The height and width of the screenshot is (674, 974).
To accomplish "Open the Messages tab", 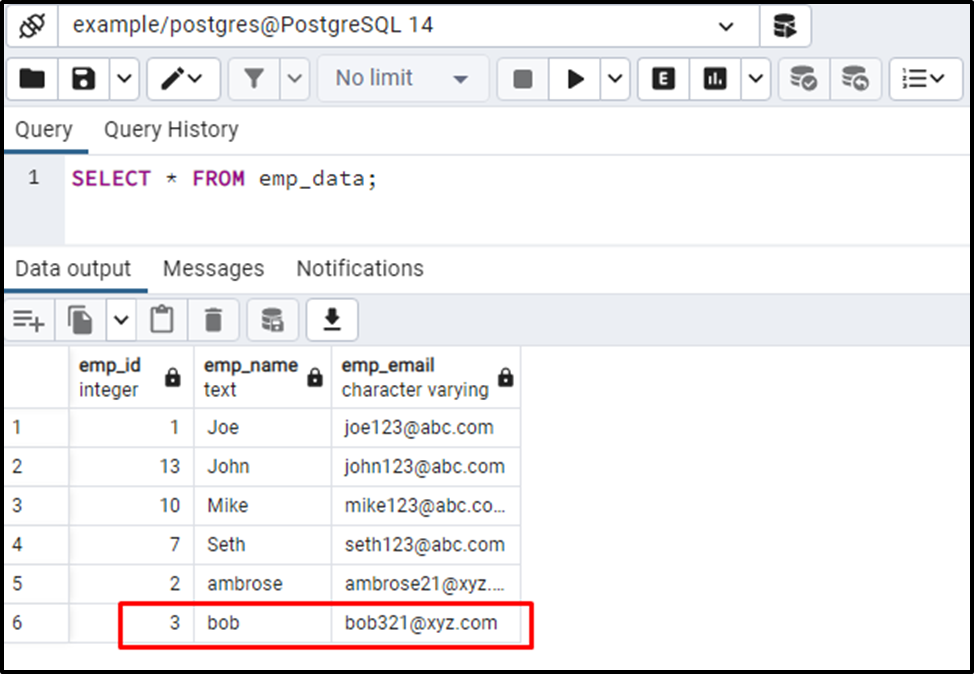I will tap(213, 268).
